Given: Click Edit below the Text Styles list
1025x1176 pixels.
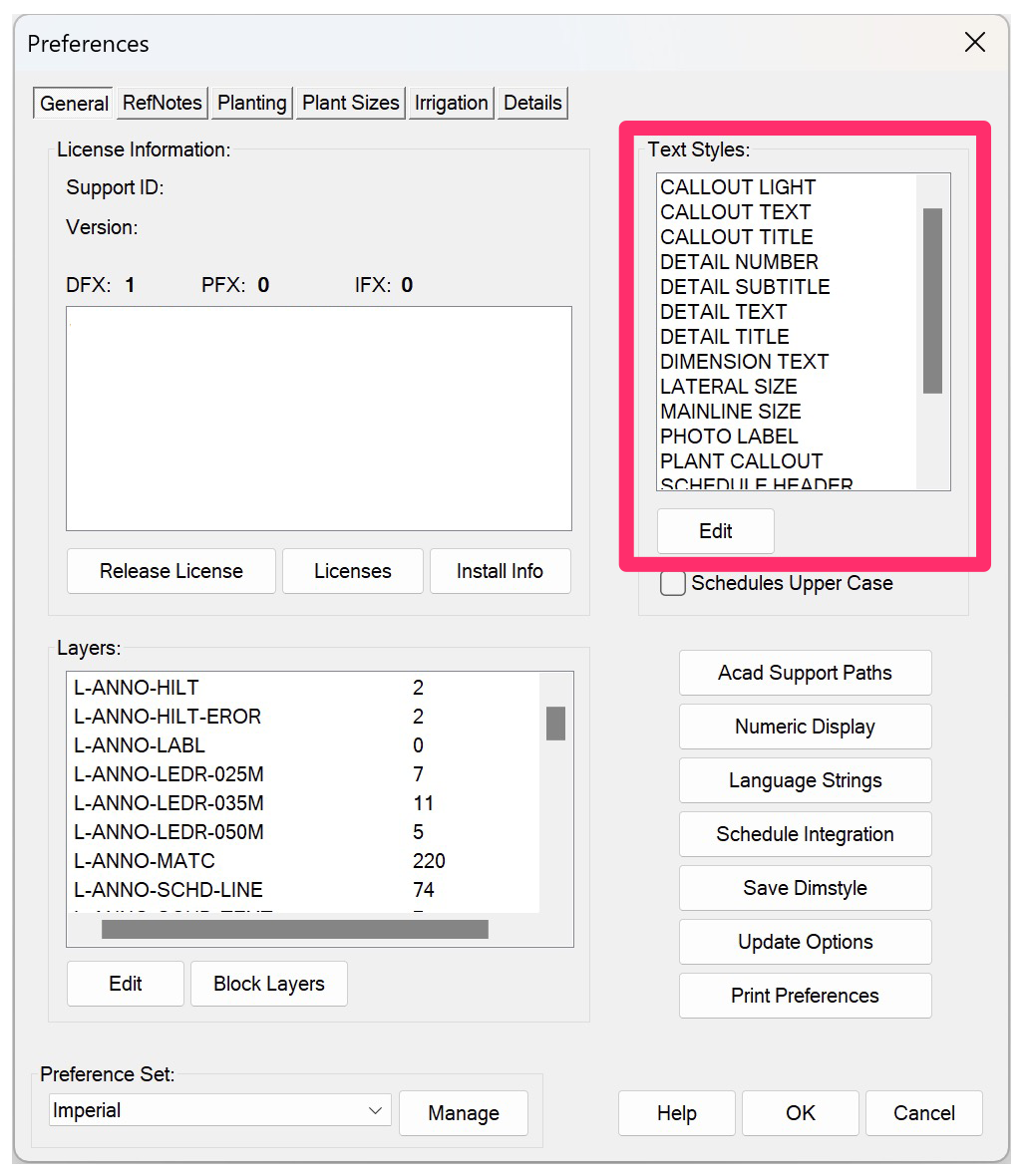Looking at the screenshot, I should click(x=715, y=531).
